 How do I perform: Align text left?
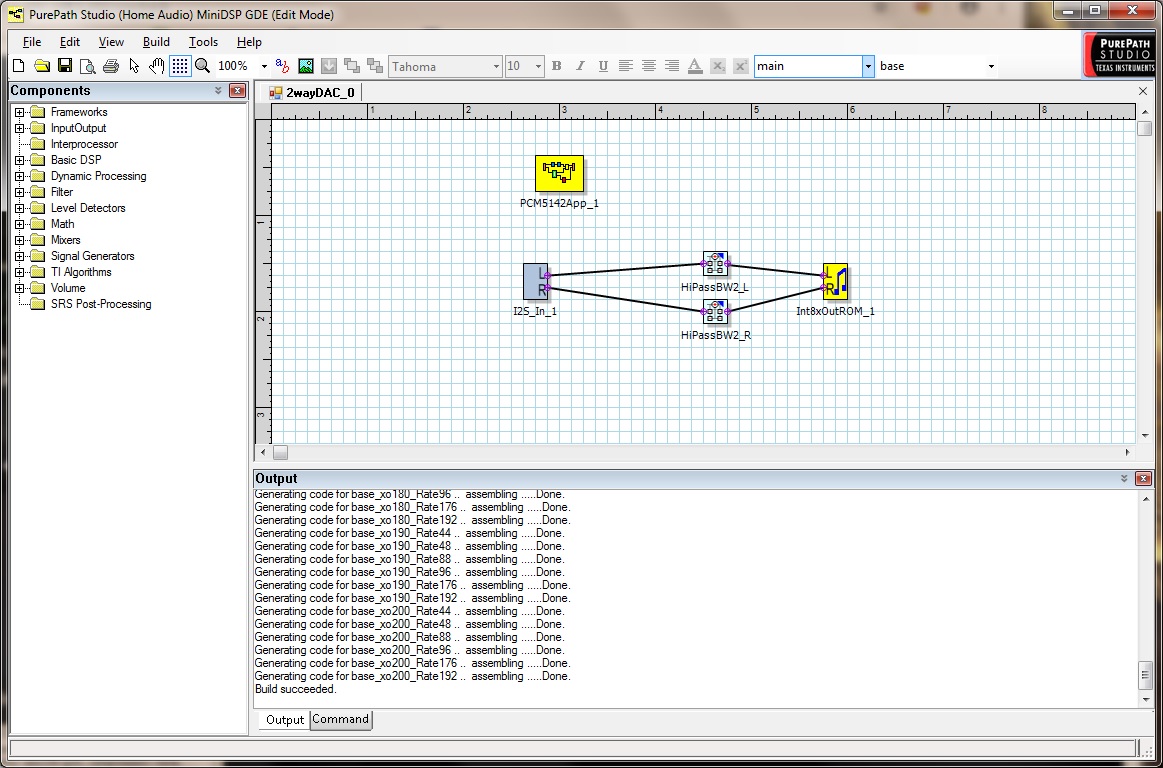[x=626, y=66]
